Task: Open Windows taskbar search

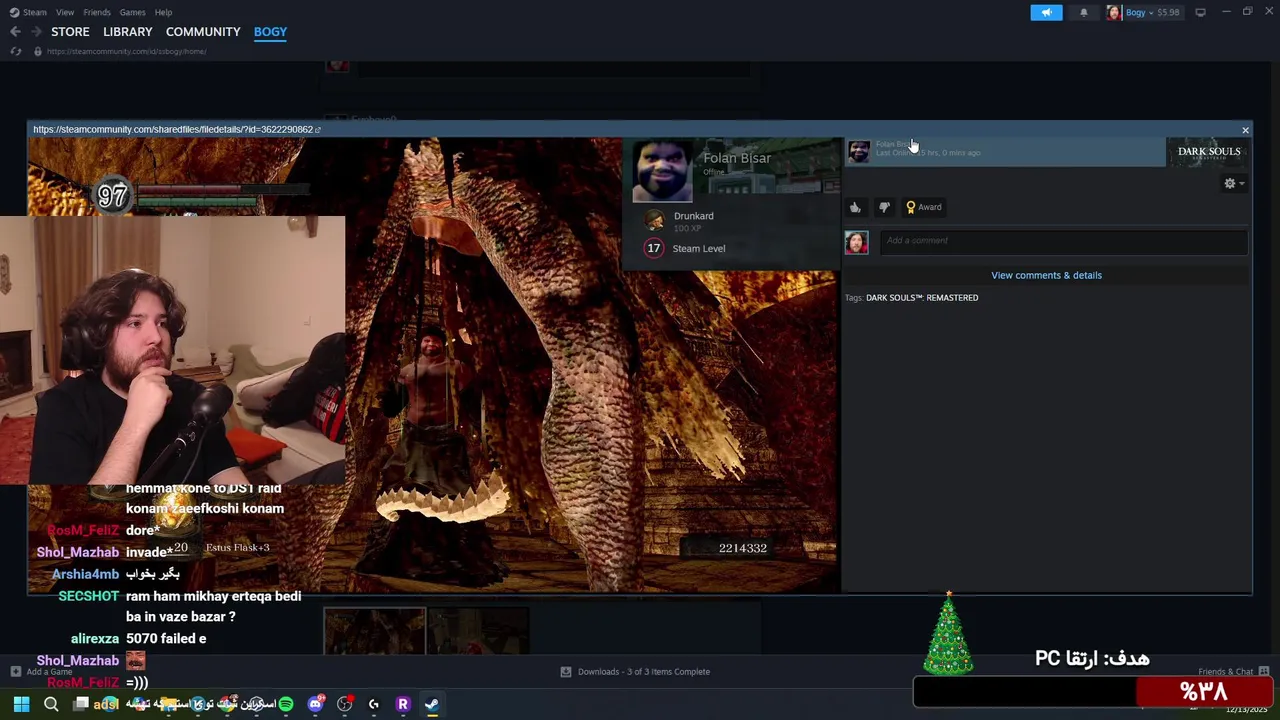Action: [51, 704]
